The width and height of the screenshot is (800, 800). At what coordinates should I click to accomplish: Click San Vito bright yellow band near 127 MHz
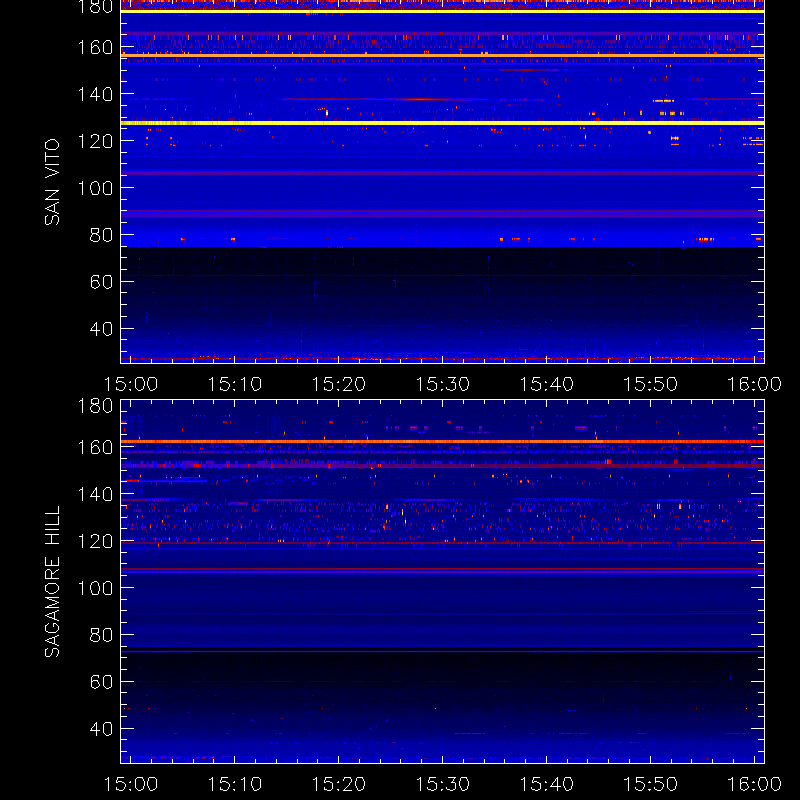(x=442, y=123)
